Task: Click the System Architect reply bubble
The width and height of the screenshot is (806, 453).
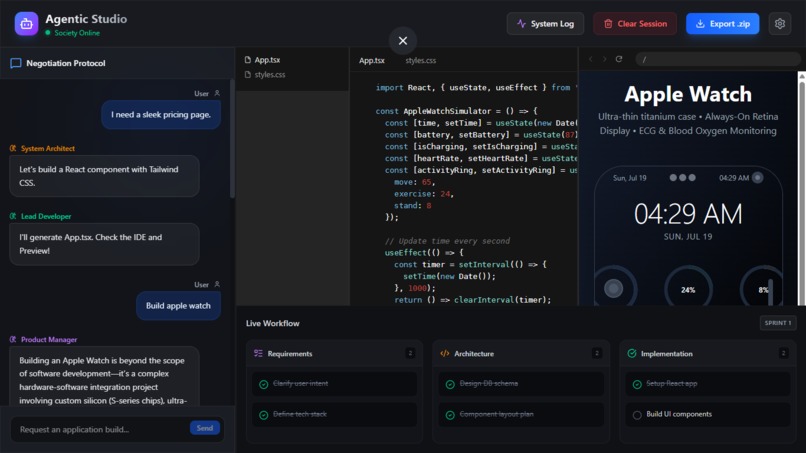Action: click(x=104, y=176)
